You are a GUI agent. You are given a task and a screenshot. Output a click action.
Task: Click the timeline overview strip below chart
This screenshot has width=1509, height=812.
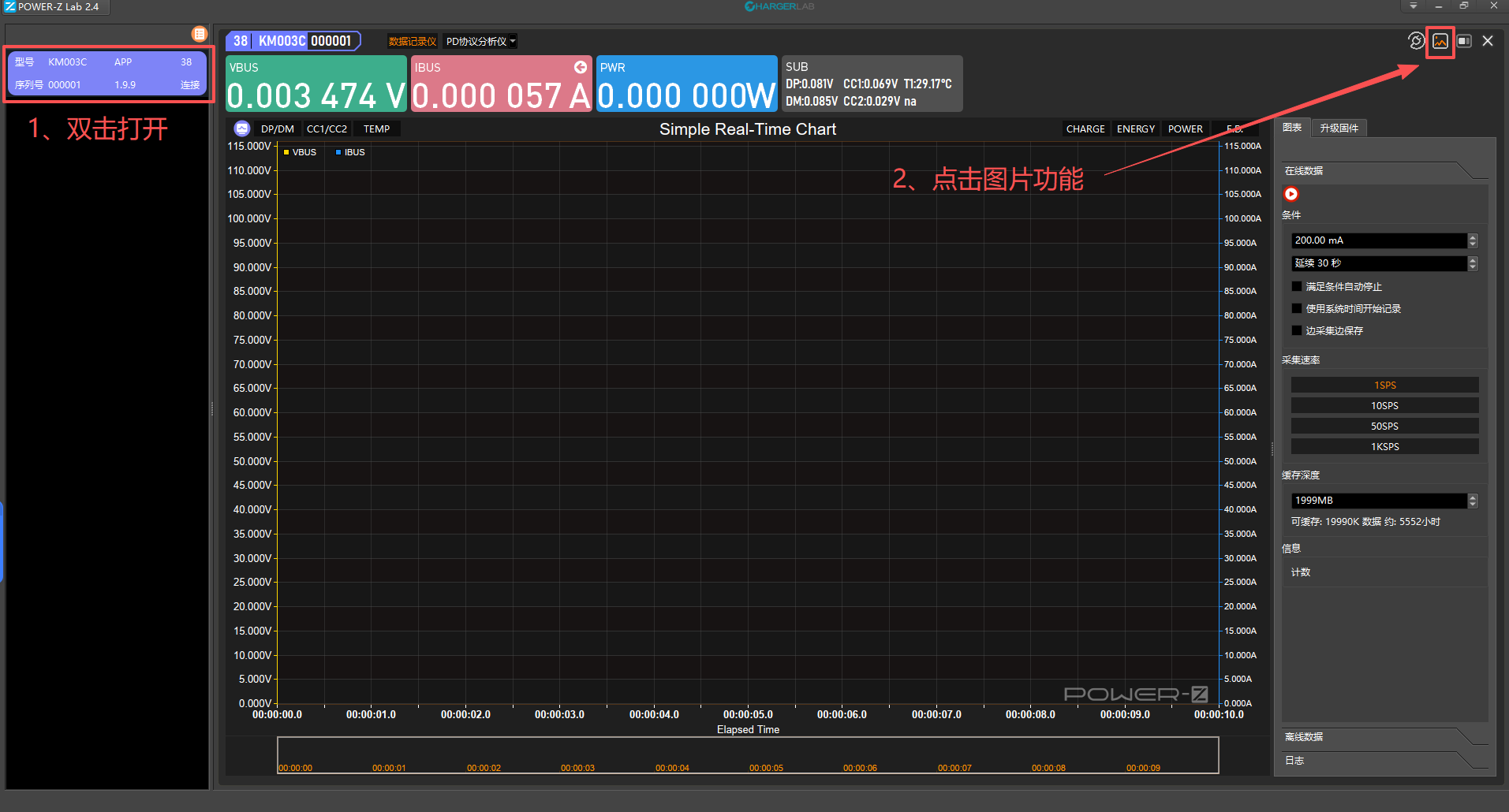pos(747,754)
